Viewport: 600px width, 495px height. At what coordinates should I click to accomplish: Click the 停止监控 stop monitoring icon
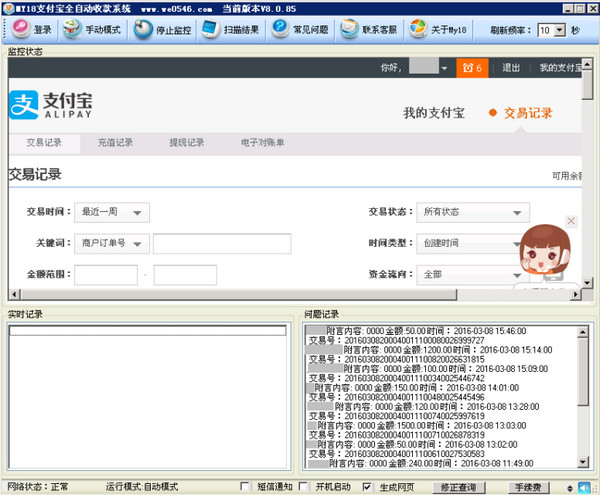[162, 30]
